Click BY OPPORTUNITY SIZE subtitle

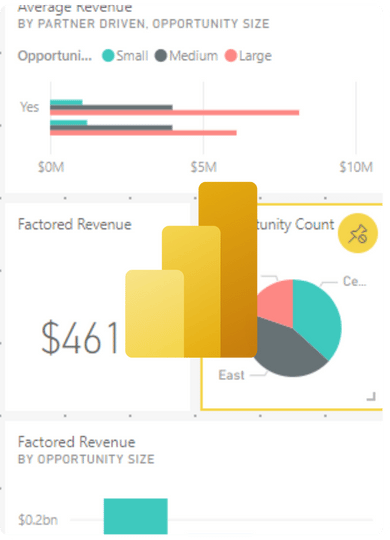[86, 459]
